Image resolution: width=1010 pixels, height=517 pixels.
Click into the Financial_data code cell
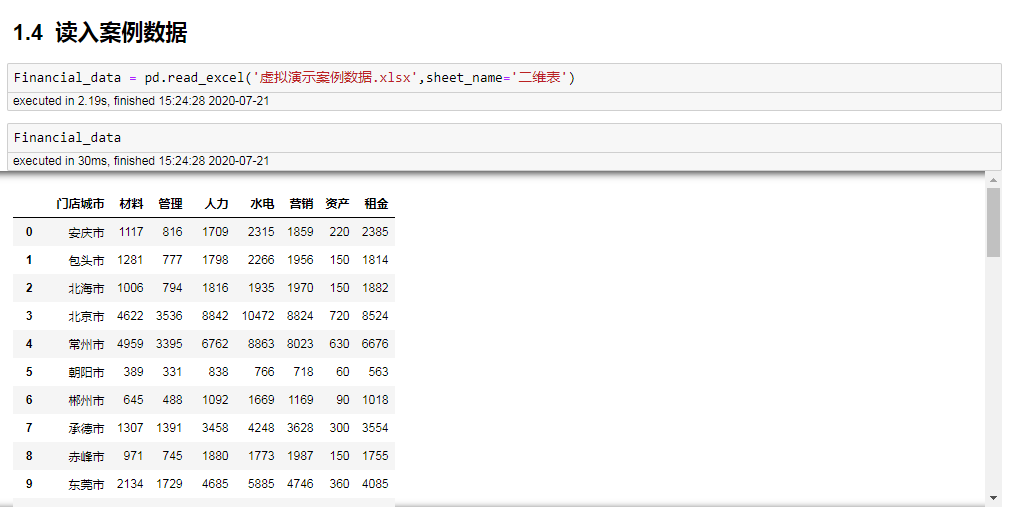coord(504,138)
